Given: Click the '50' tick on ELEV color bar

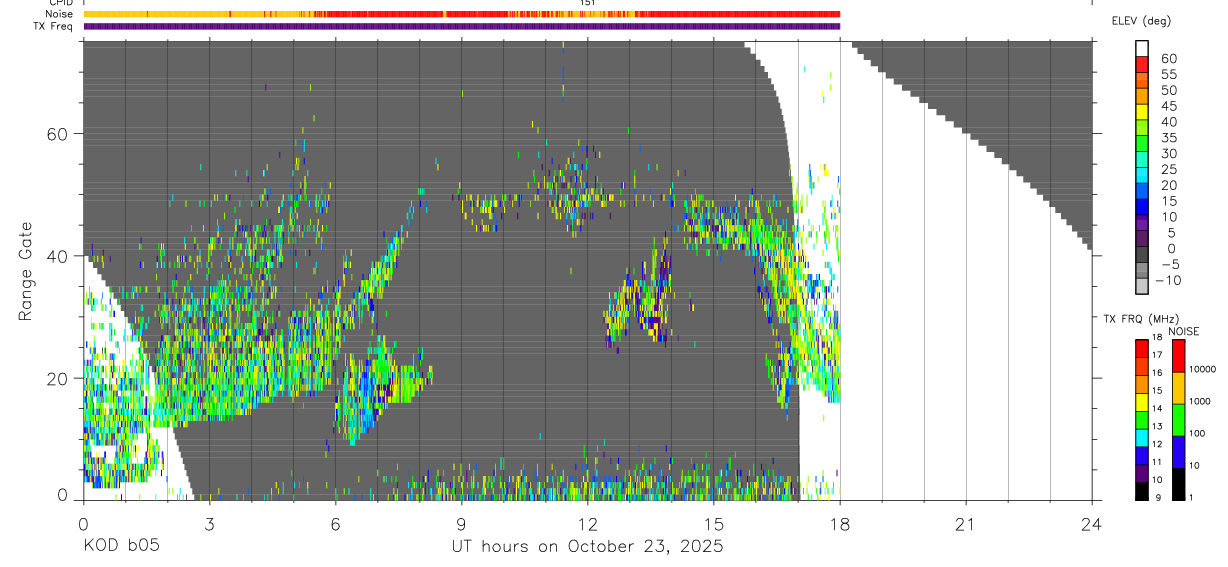Looking at the screenshot, I should coord(1168,91).
